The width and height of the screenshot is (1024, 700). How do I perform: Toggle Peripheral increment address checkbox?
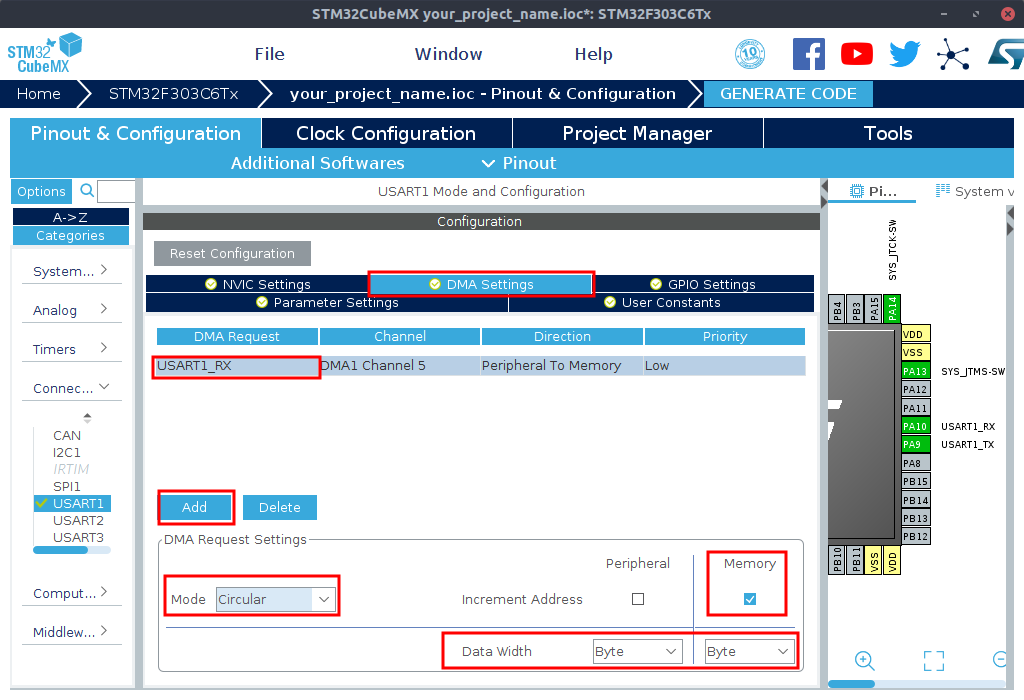pos(638,599)
